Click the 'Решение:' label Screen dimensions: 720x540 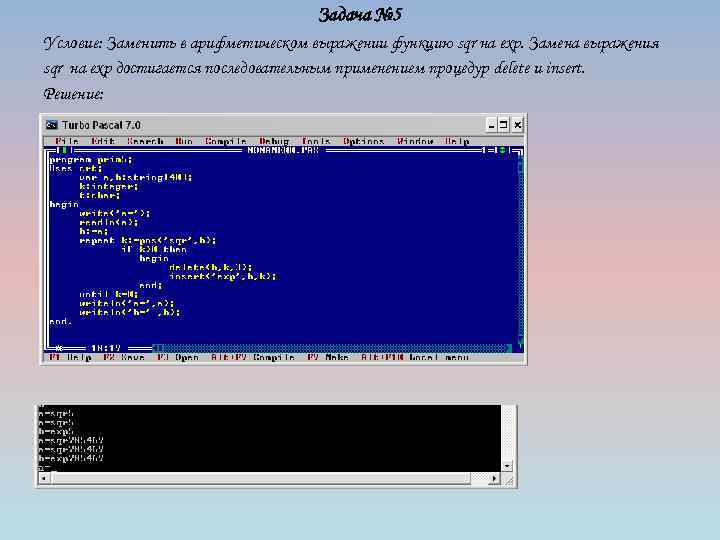[x=73, y=94]
